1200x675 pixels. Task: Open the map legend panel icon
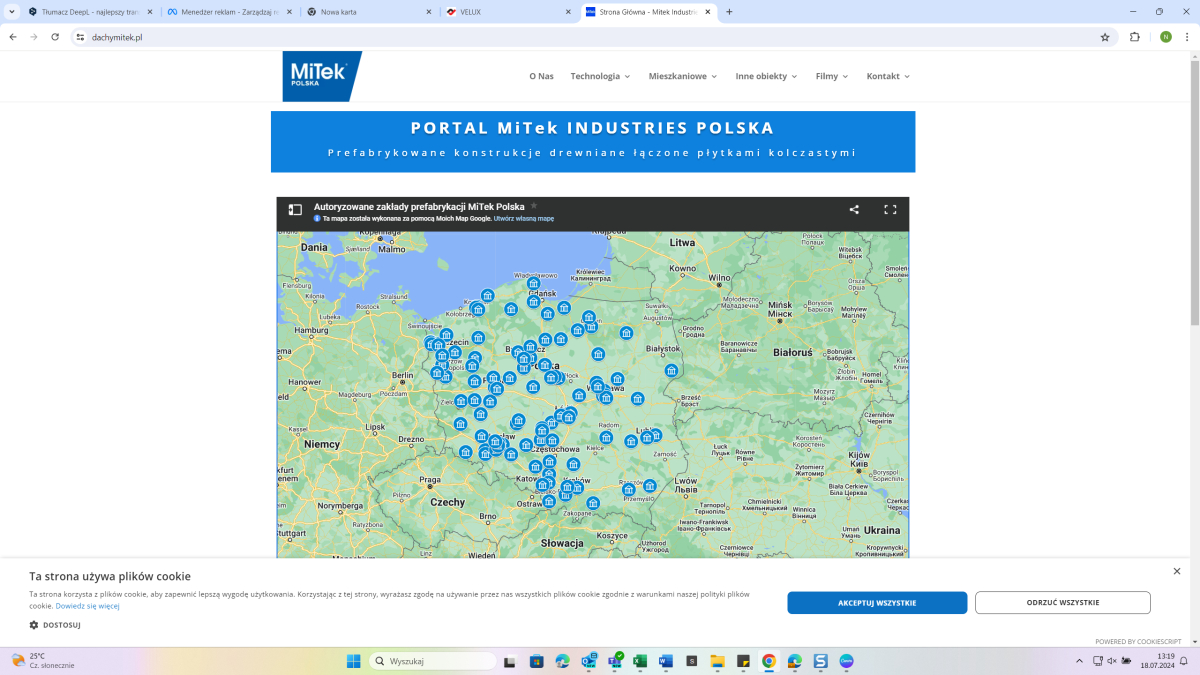pyautogui.click(x=295, y=210)
